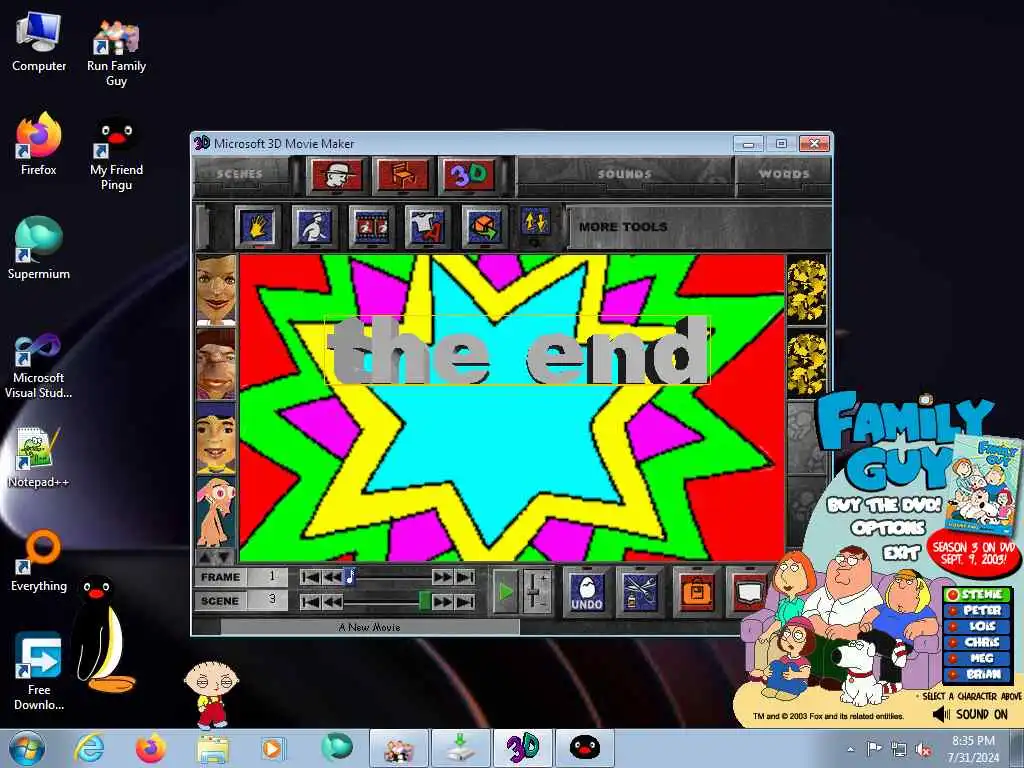This screenshot has height=768, width=1024.
Task: Go to previous scene in Scene row
Action: point(331,601)
